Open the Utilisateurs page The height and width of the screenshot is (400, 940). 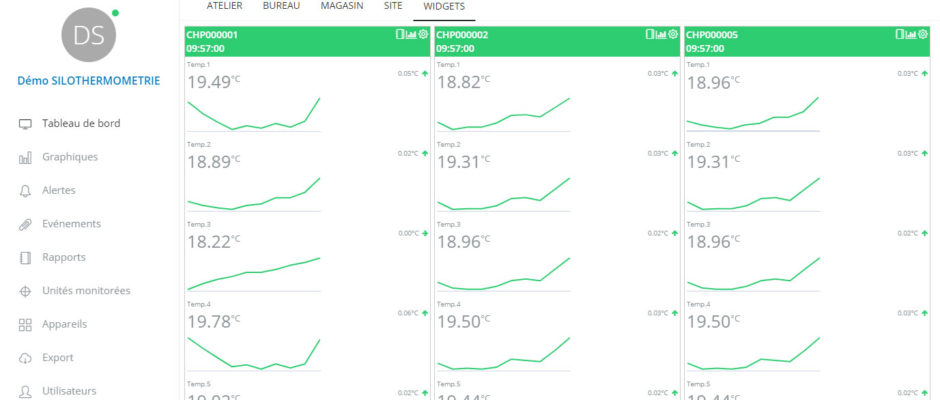[69, 392]
